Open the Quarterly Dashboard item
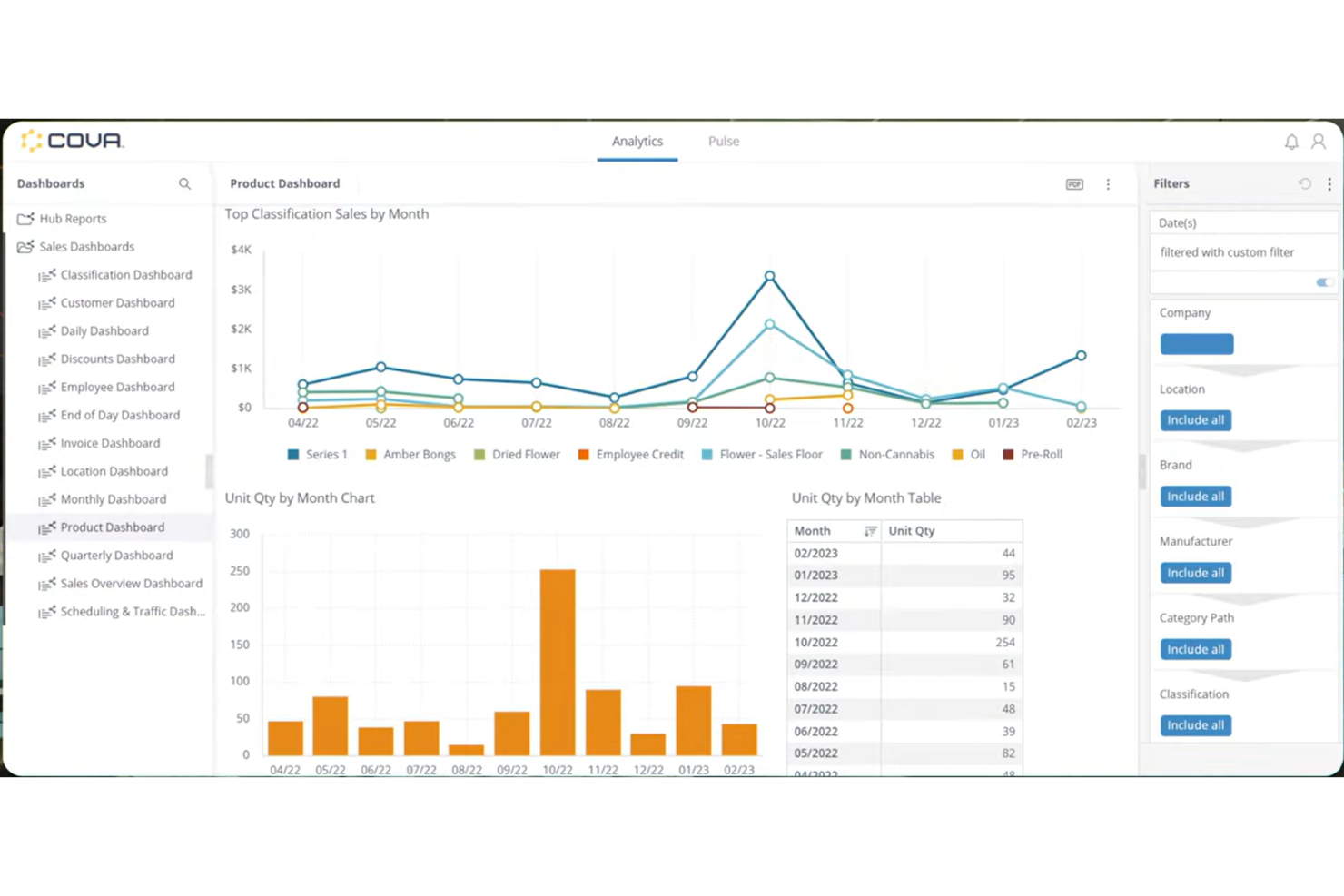 pyautogui.click(x=116, y=556)
